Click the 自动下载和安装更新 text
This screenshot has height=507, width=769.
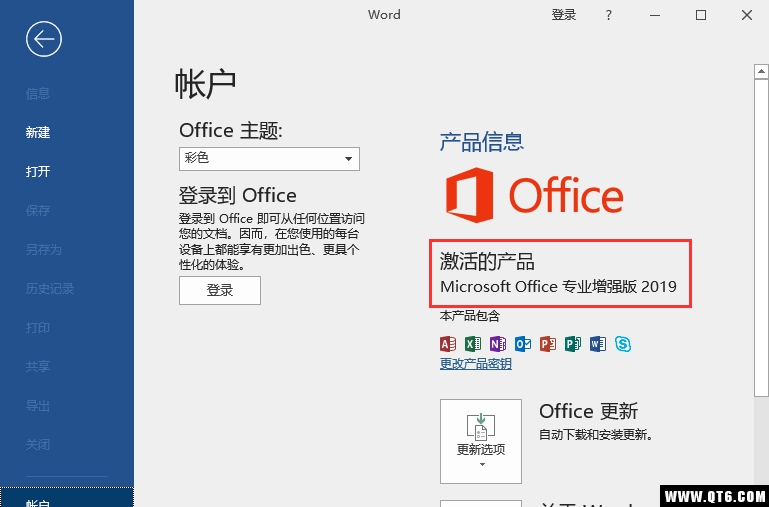point(596,435)
